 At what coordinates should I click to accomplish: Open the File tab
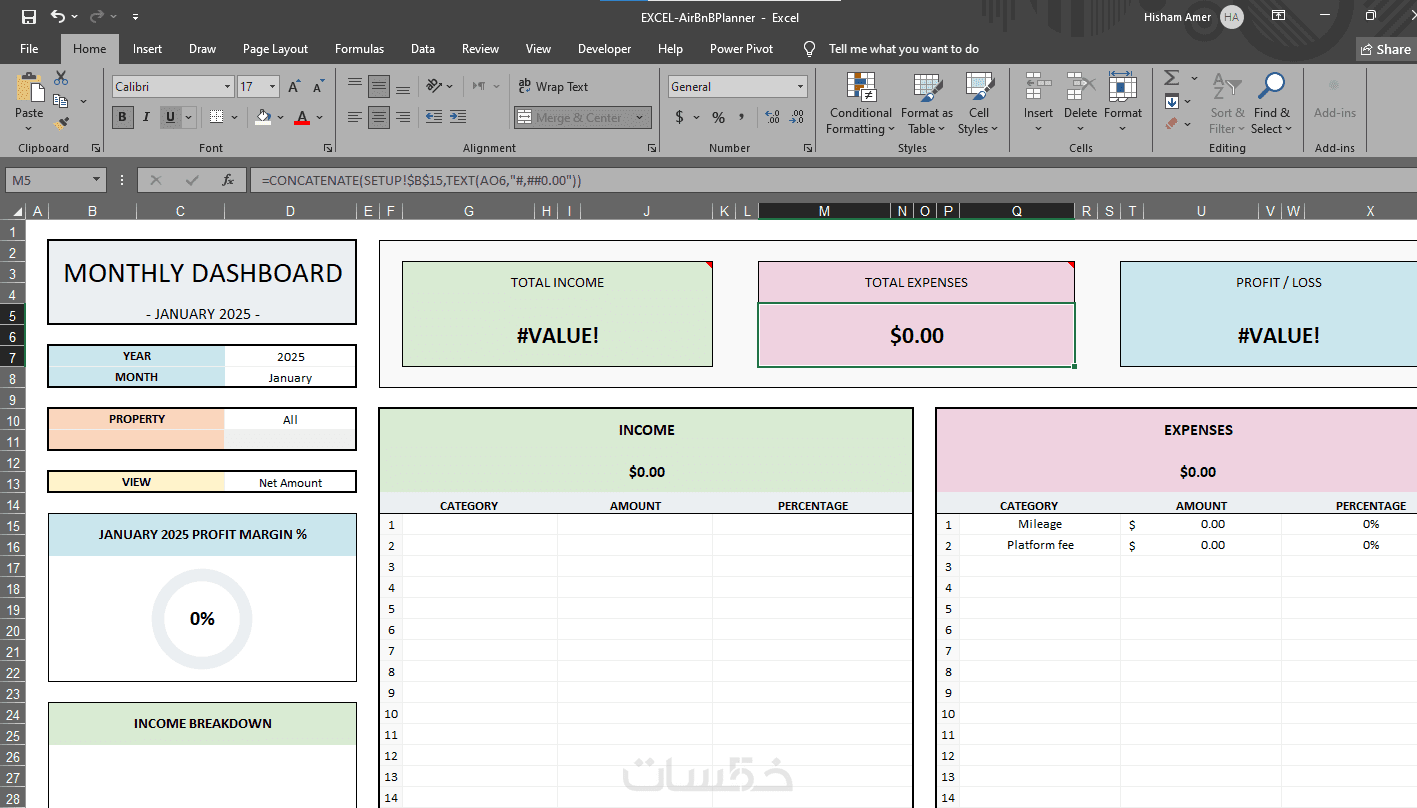29,49
